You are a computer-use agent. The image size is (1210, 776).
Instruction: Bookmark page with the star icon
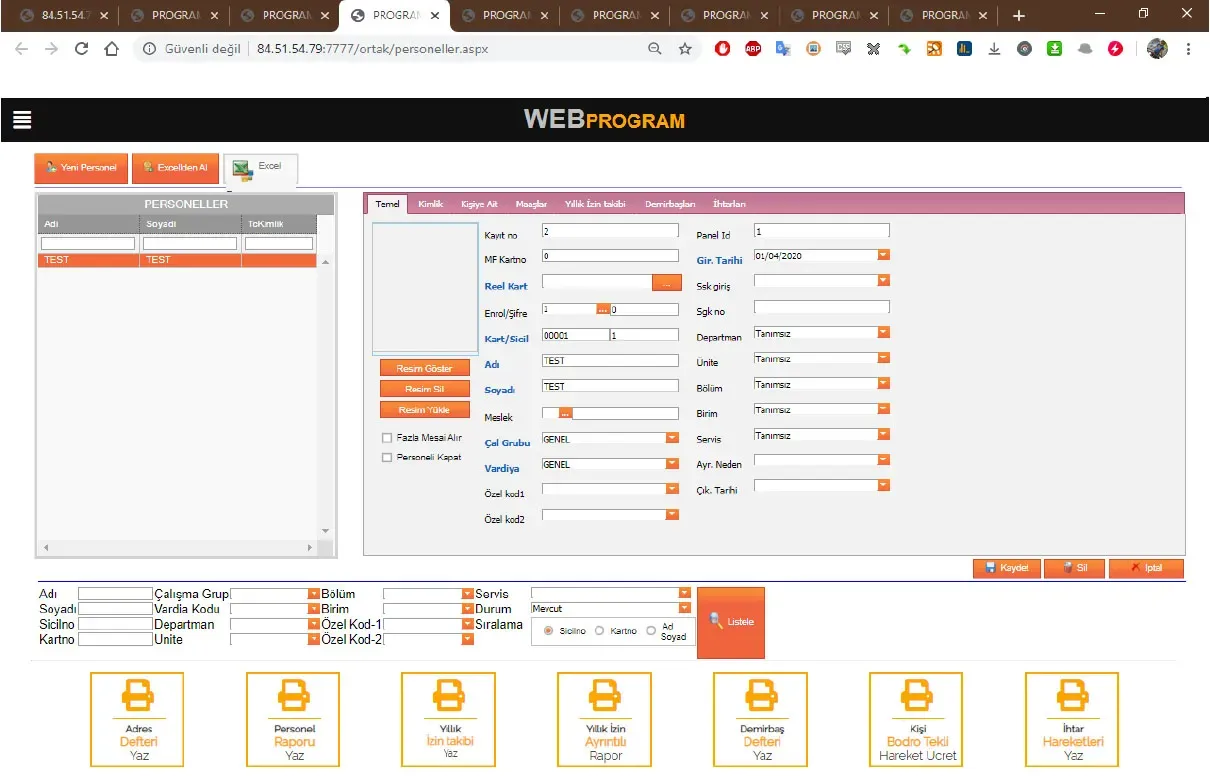coord(685,49)
